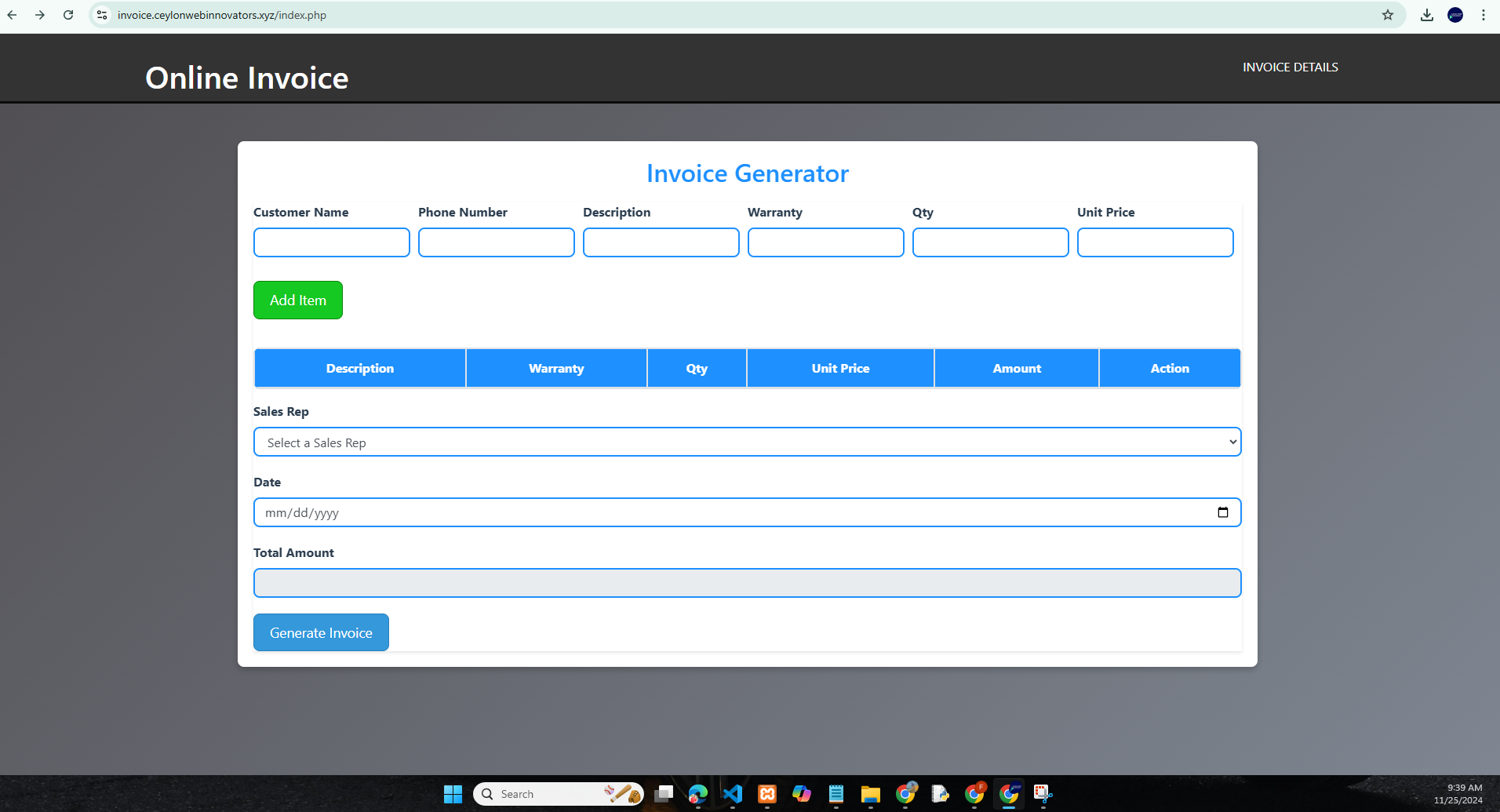Click the browser back arrow

pyautogui.click(x=13, y=15)
